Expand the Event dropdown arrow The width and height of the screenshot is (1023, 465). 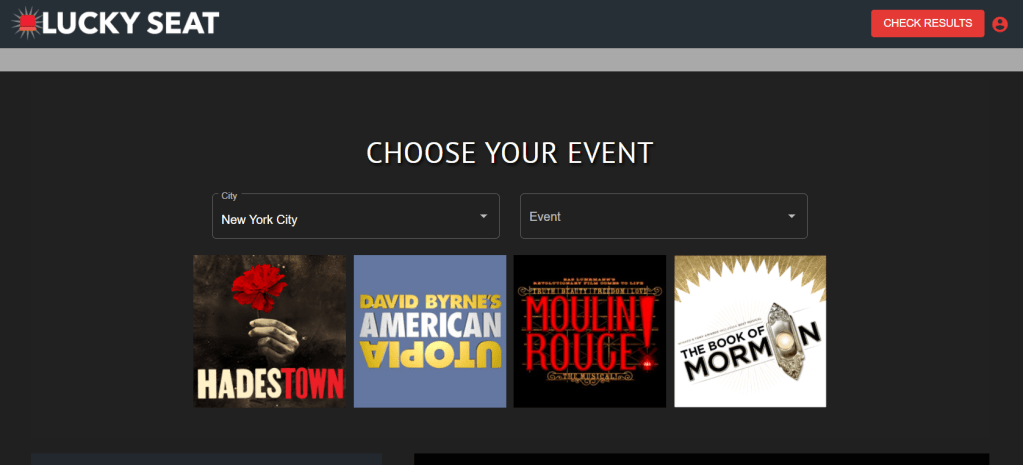(x=791, y=216)
